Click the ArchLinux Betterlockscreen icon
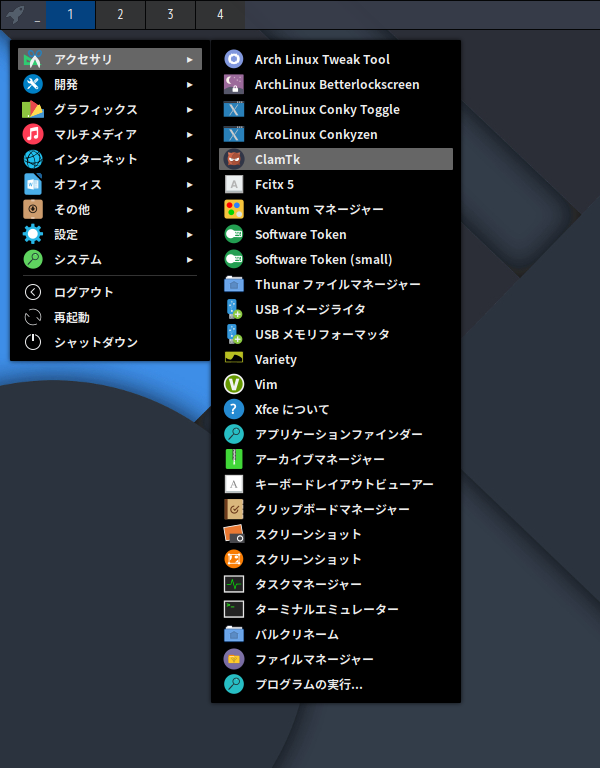Viewport: 600px width, 768px height. tap(234, 84)
